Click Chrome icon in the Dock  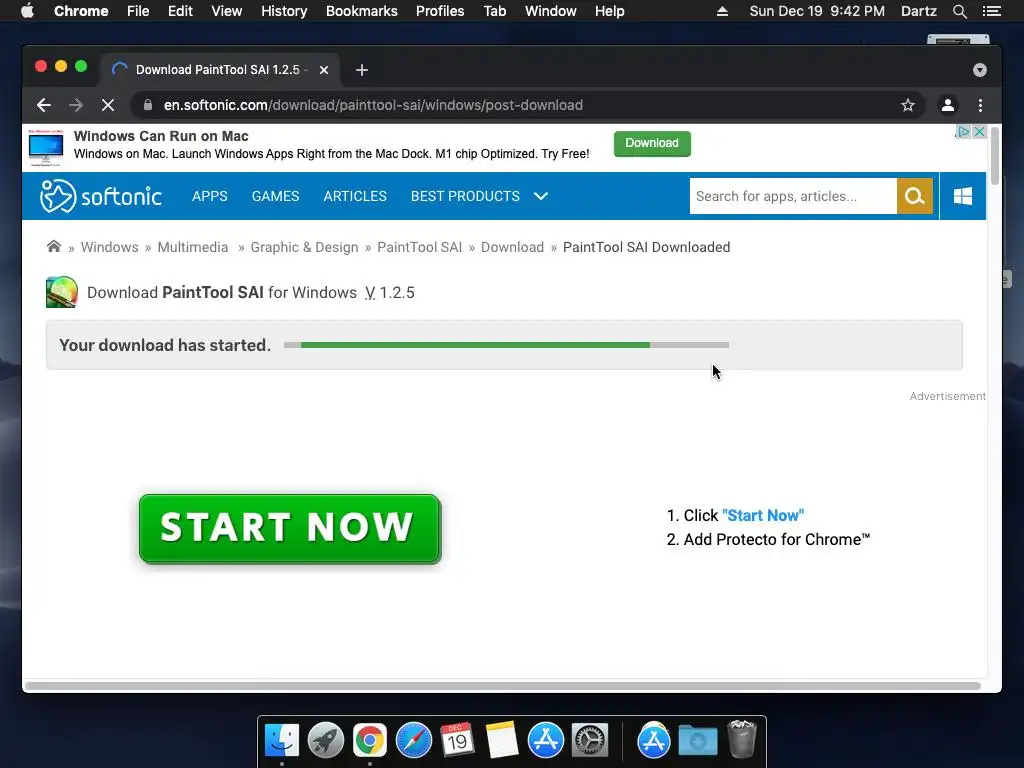pos(370,741)
